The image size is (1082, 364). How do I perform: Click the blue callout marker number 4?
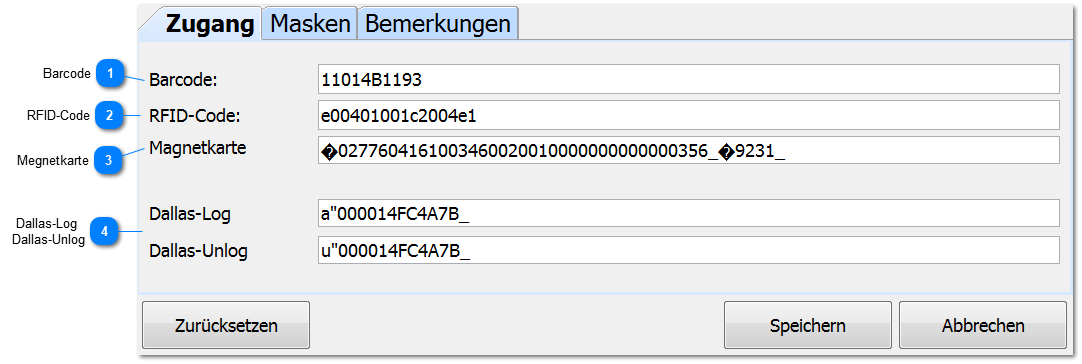tap(104, 231)
